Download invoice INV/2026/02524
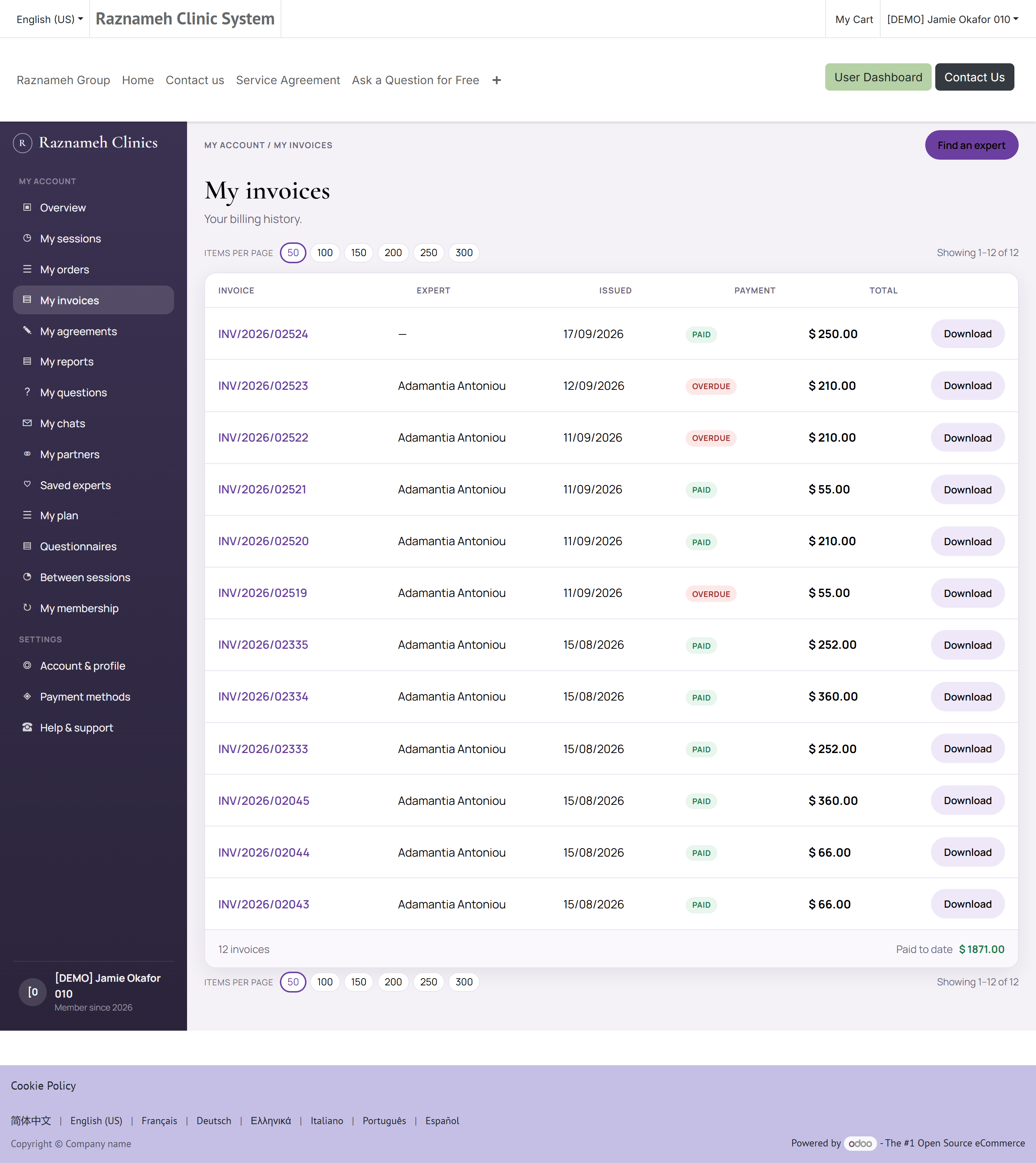The height and width of the screenshot is (1163, 1036). tap(968, 333)
